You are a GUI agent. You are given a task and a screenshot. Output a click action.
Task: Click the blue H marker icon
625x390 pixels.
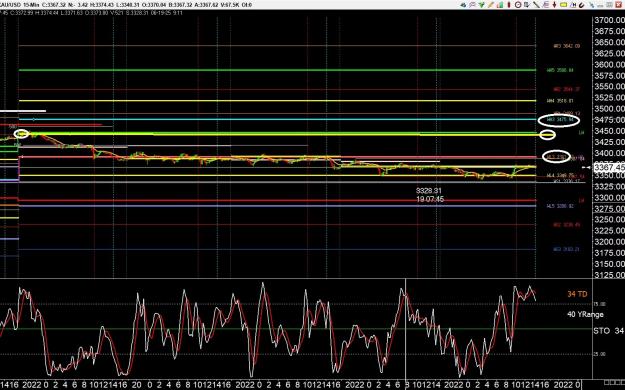tap(573, 5)
